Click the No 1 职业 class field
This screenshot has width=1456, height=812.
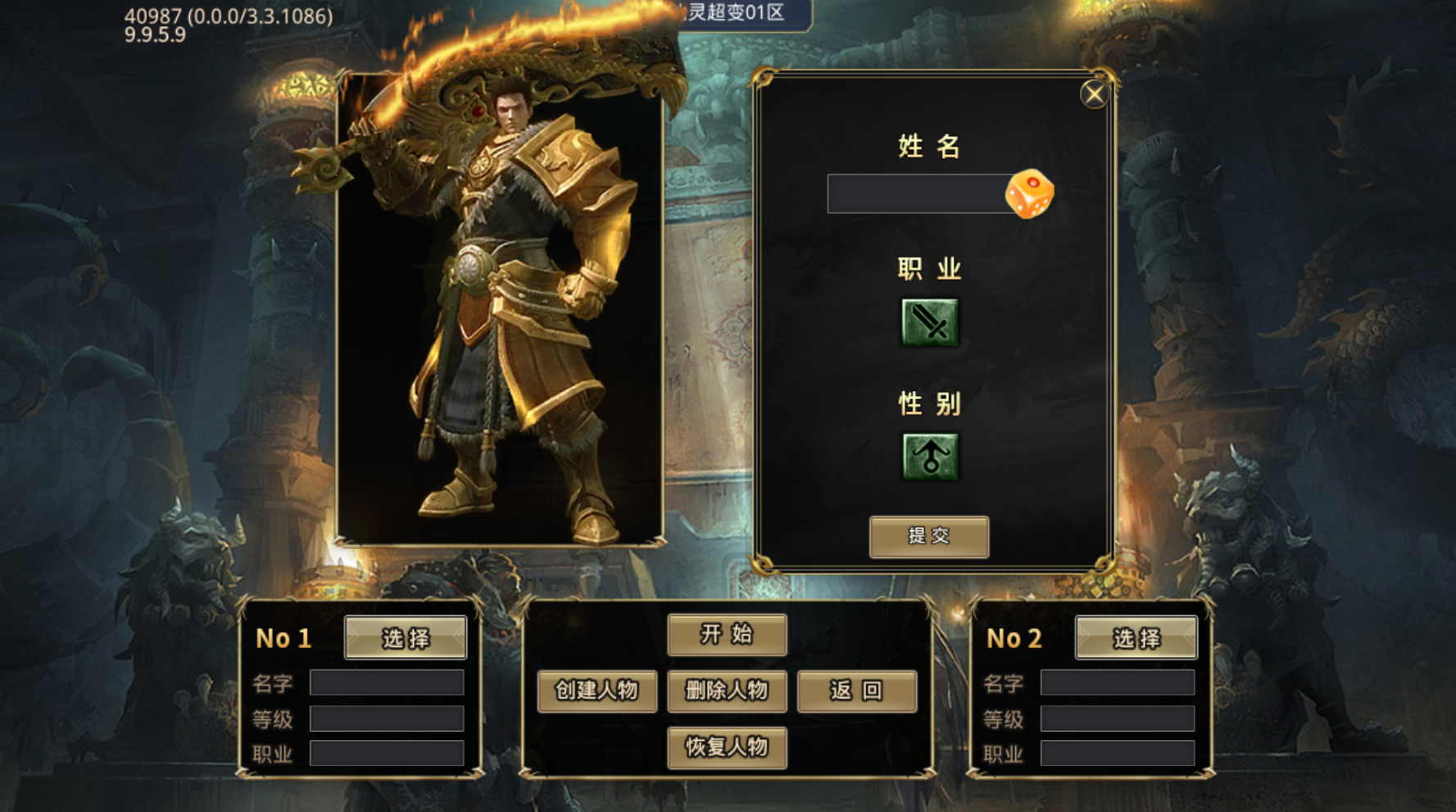387,753
